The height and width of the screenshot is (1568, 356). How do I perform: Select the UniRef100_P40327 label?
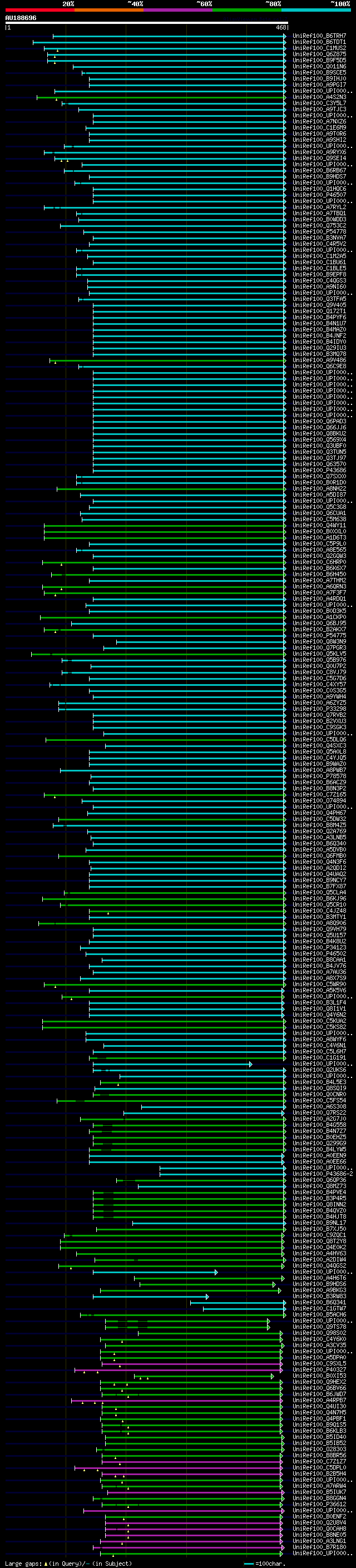(319, 1369)
